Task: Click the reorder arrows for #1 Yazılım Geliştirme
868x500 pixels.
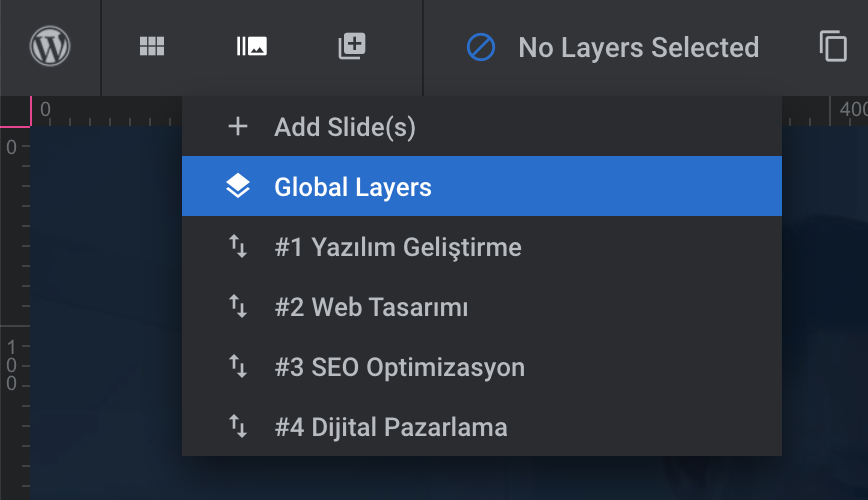Action: (238, 247)
